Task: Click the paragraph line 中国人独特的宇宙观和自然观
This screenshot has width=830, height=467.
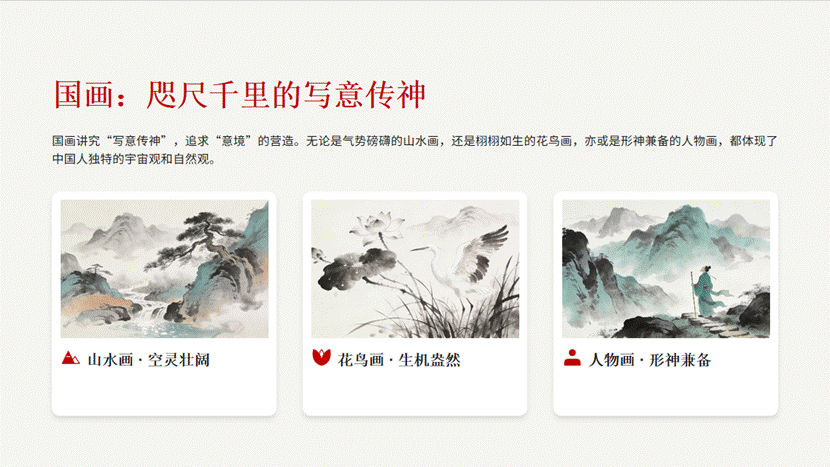Action: point(133,159)
